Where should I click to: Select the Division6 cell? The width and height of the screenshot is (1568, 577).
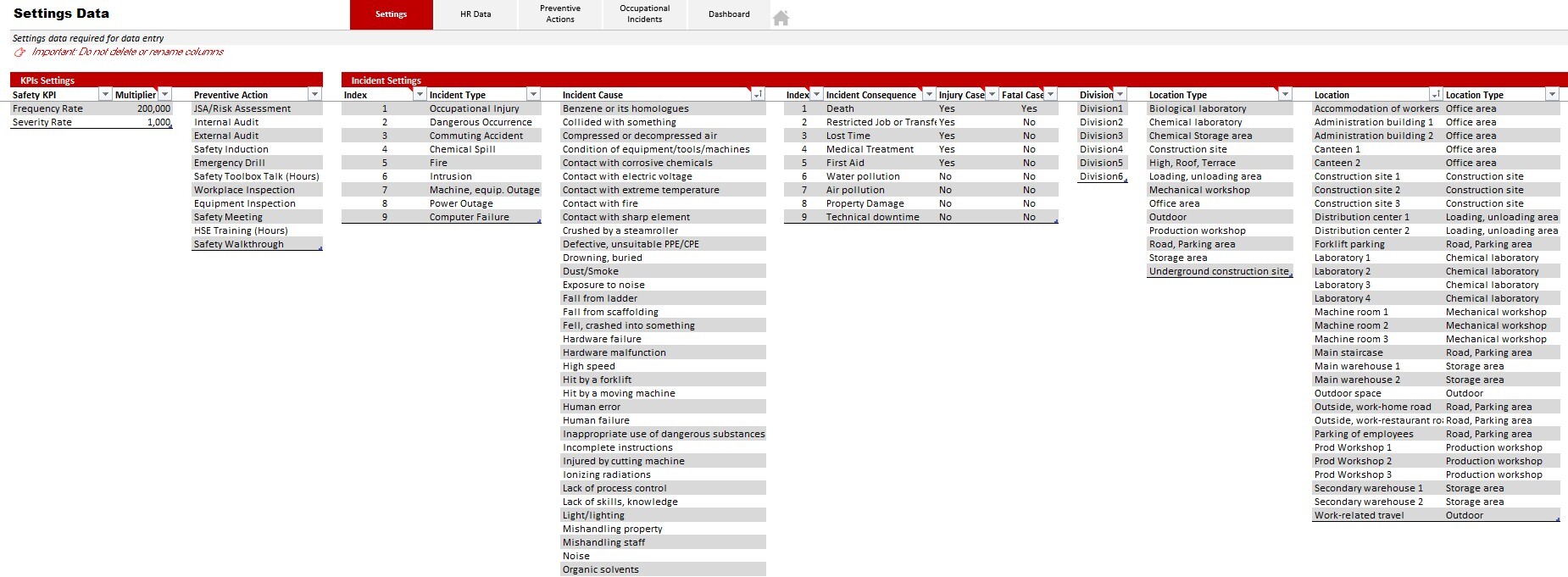tap(1102, 176)
